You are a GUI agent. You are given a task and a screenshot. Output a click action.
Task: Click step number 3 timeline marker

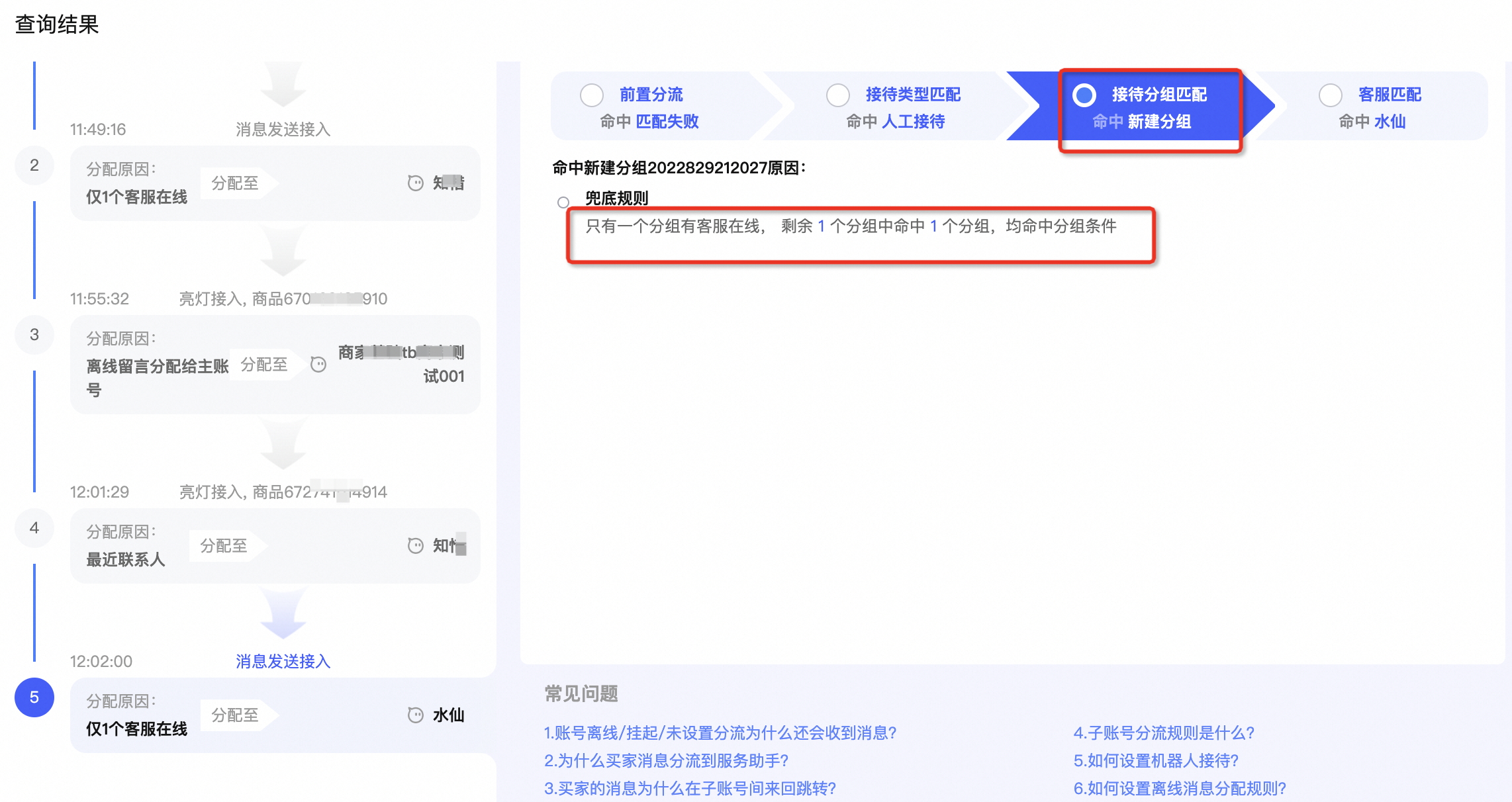tap(34, 335)
